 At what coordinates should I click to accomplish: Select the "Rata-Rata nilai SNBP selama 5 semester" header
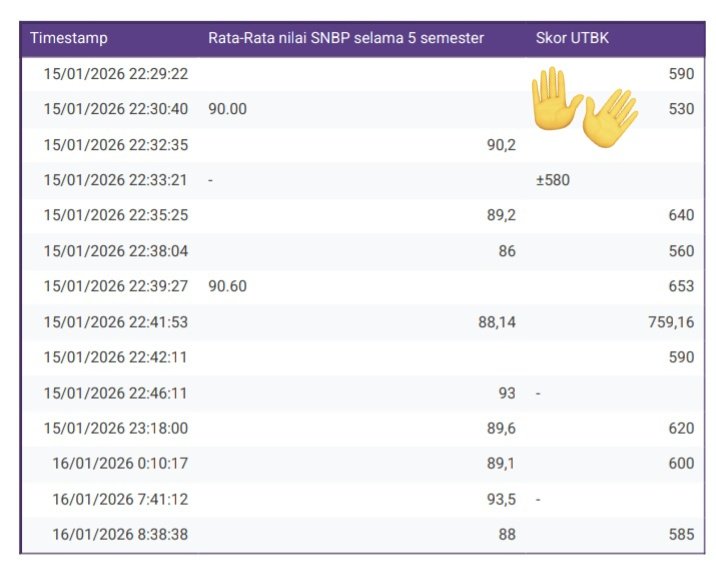pos(346,38)
